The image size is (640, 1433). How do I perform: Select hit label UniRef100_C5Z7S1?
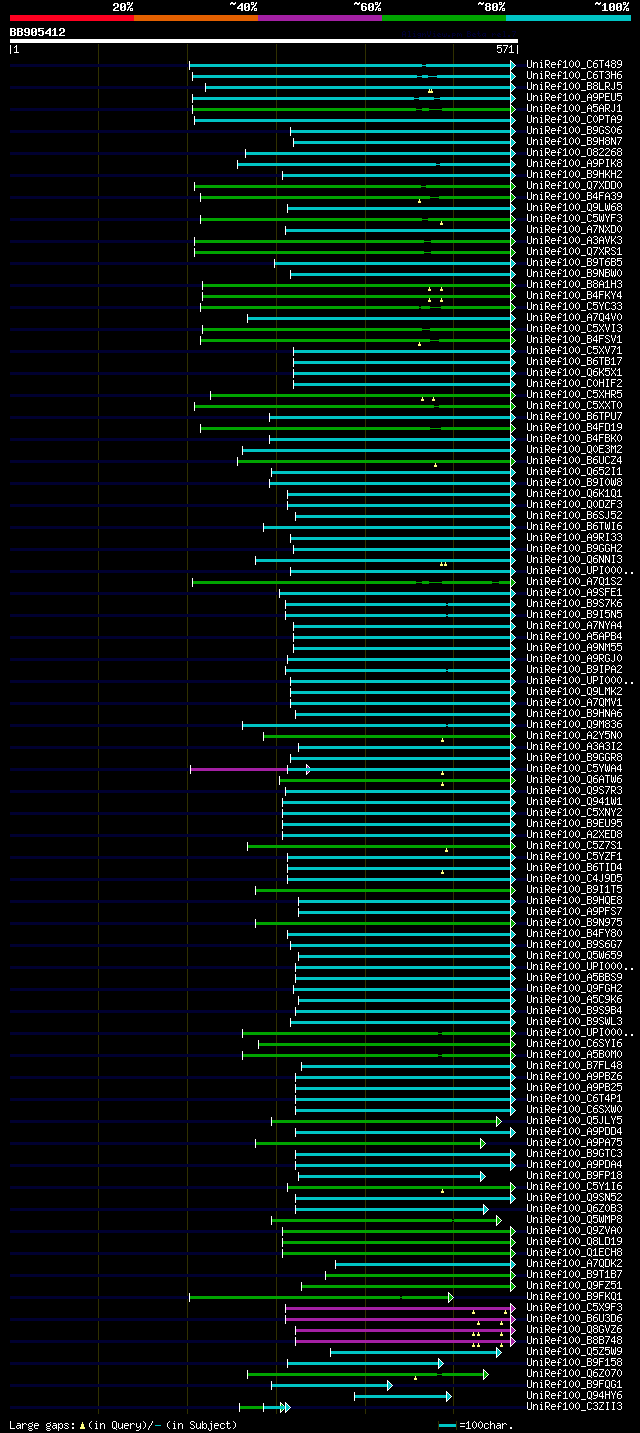tap(574, 846)
